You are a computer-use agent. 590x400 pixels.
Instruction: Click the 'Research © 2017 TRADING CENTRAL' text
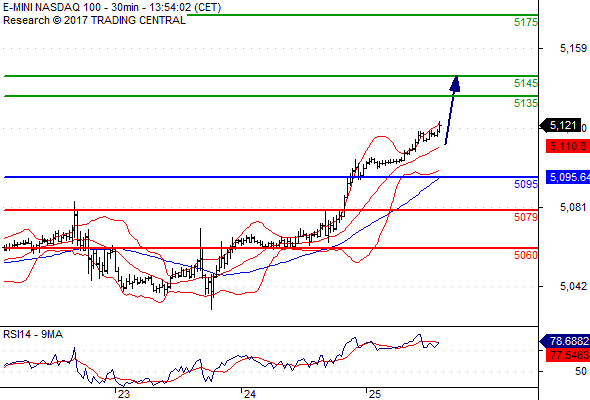94,20
